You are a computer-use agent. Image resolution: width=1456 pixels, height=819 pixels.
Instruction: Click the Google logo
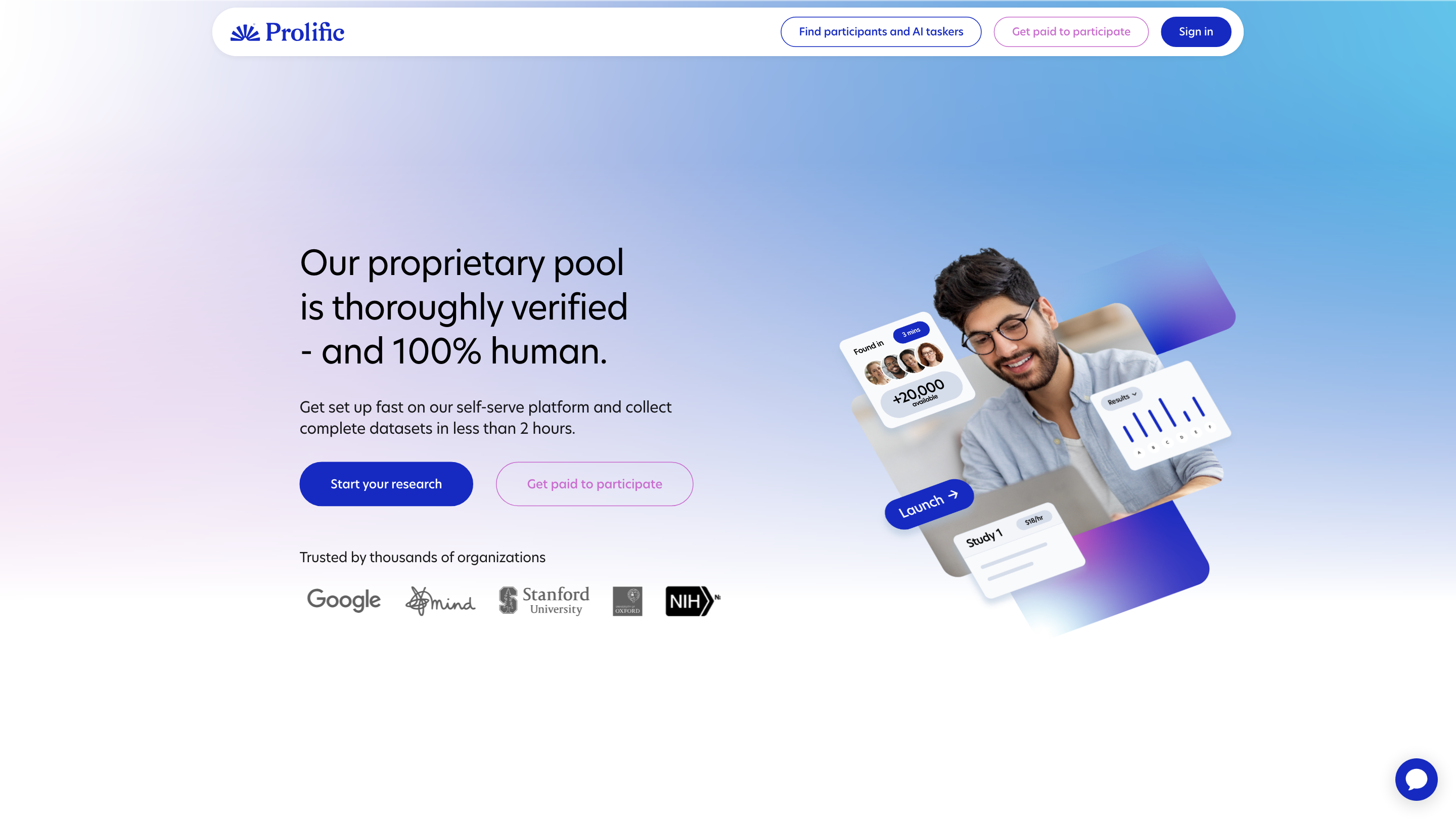(x=344, y=600)
